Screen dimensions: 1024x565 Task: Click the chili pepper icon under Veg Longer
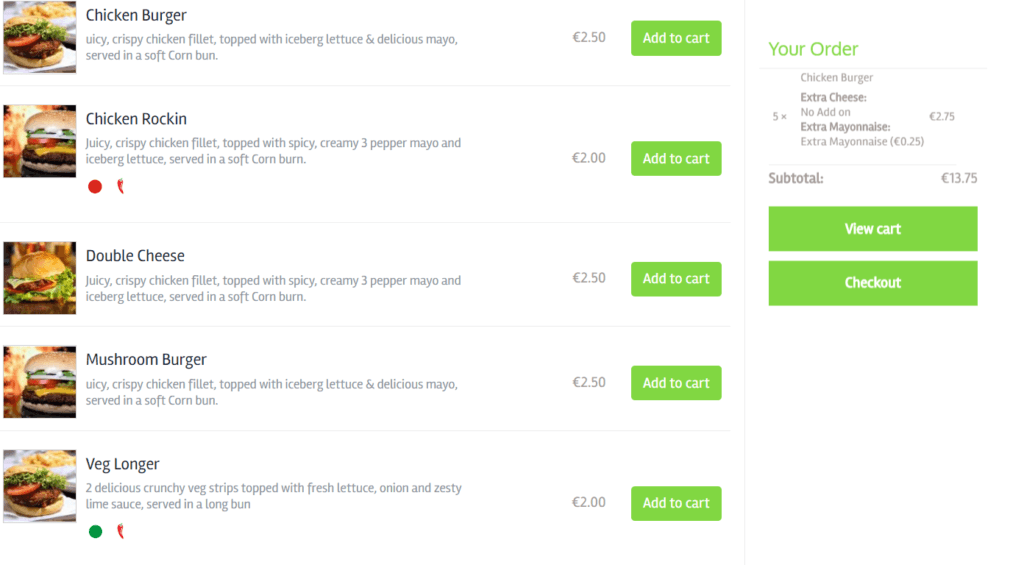click(121, 531)
